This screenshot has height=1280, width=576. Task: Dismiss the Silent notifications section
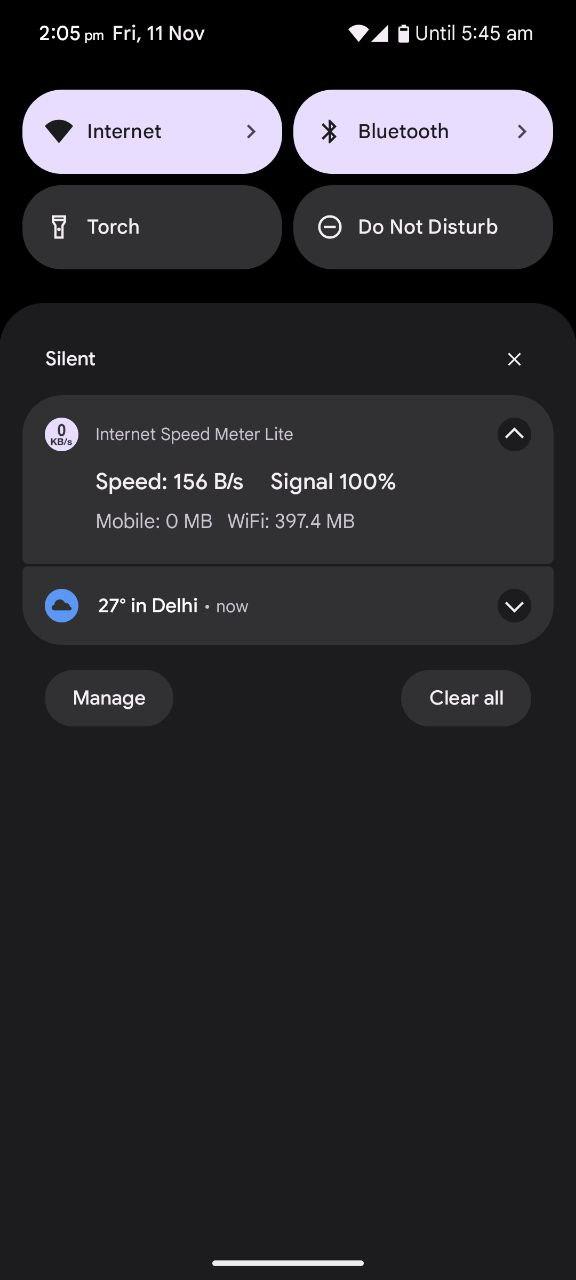pyautogui.click(x=514, y=359)
